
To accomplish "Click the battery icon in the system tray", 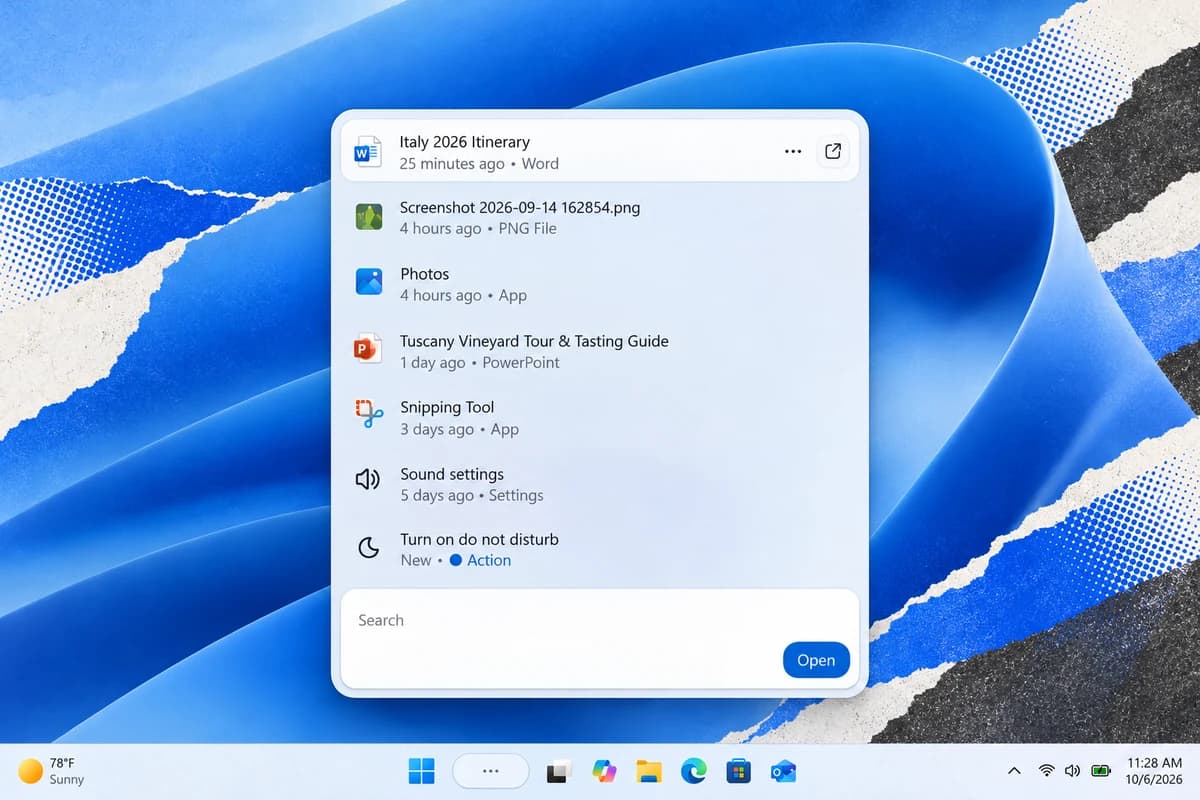I will tap(1101, 771).
